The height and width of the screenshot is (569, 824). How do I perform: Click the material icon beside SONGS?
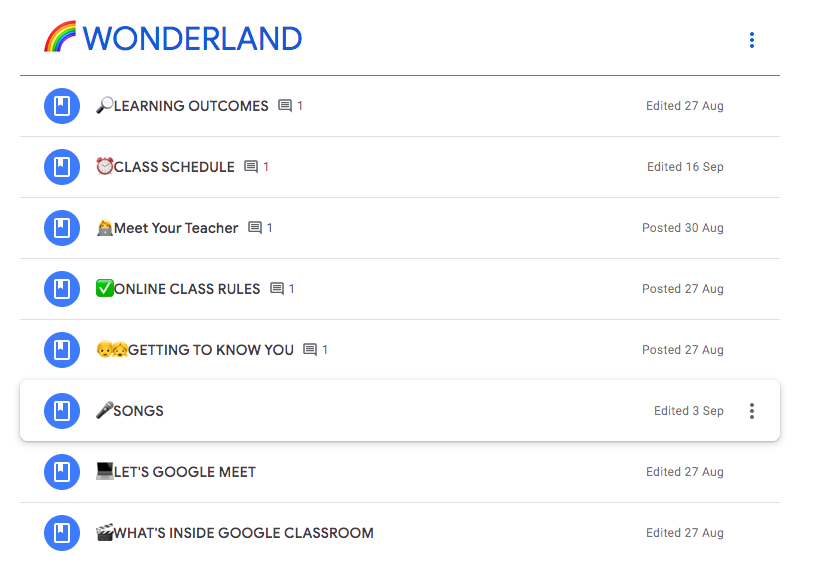(62, 410)
